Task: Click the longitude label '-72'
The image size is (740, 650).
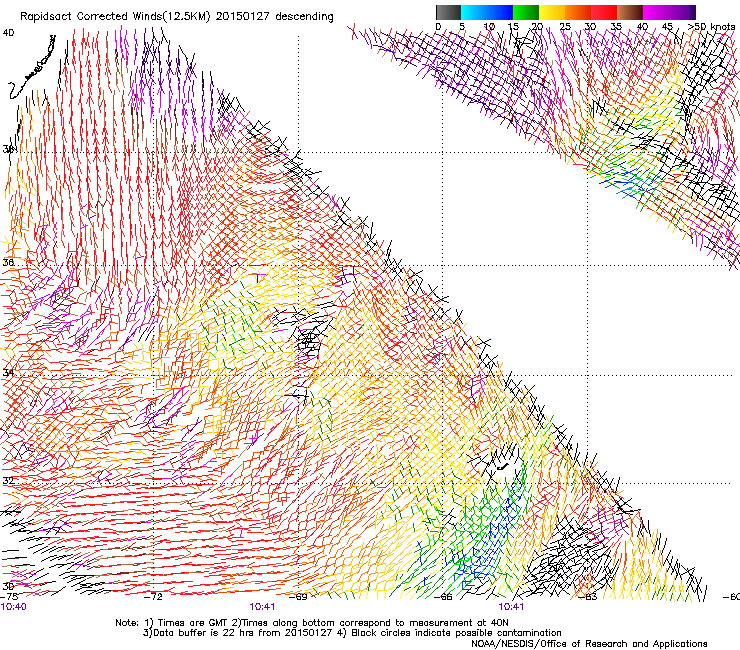Action: click(153, 597)
